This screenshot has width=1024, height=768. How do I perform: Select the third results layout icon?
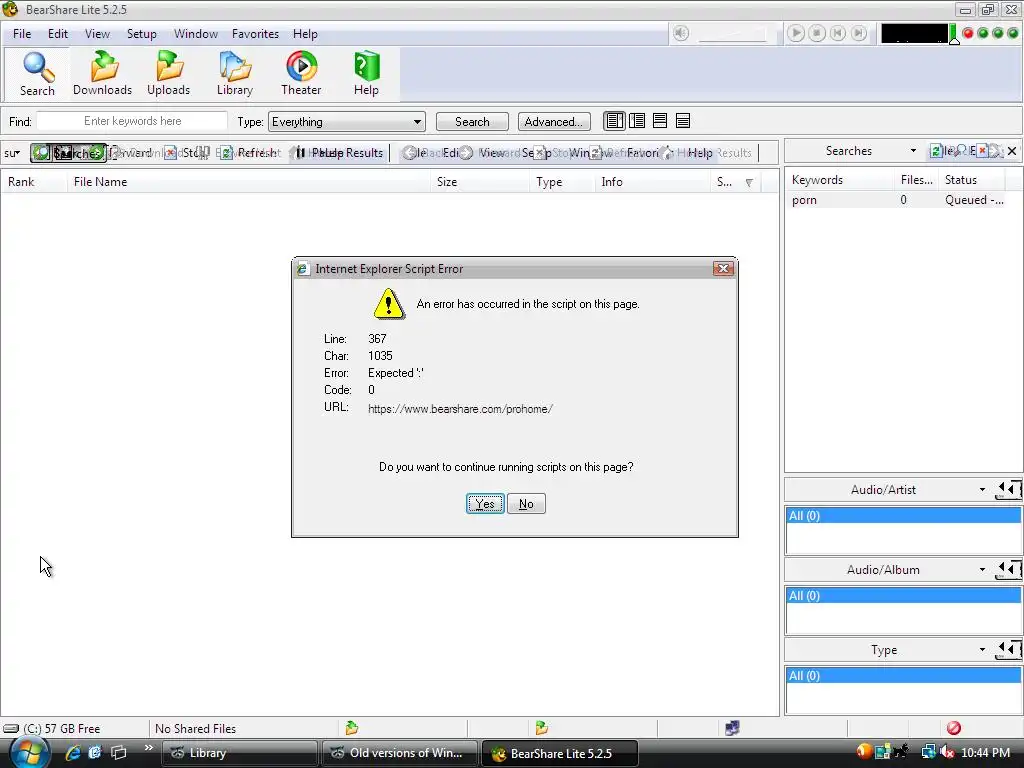tap(660, 121)
